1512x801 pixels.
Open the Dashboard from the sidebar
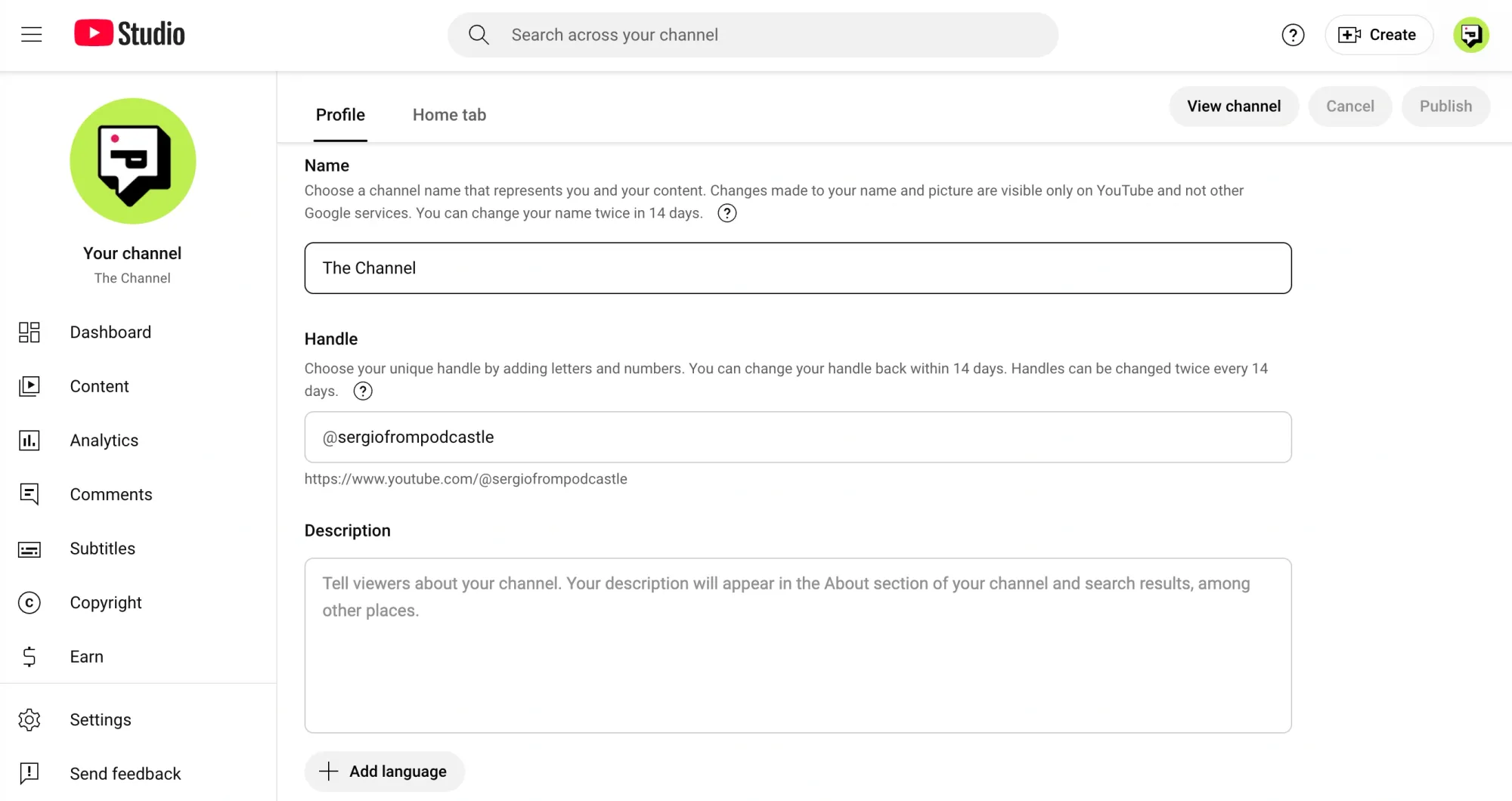[x=29, y=332]
